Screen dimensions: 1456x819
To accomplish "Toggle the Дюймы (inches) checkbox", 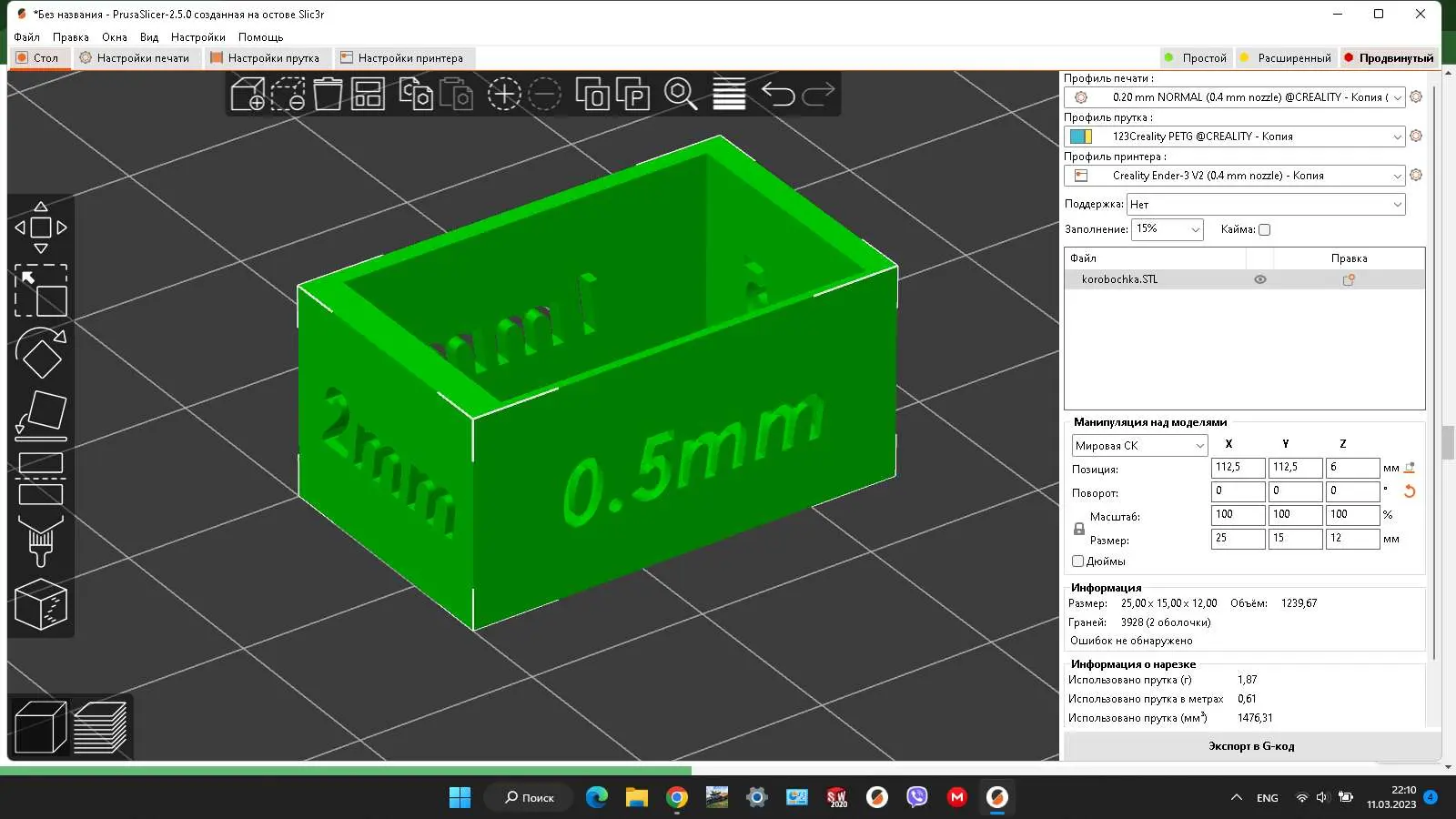I will pos(1078,561).
